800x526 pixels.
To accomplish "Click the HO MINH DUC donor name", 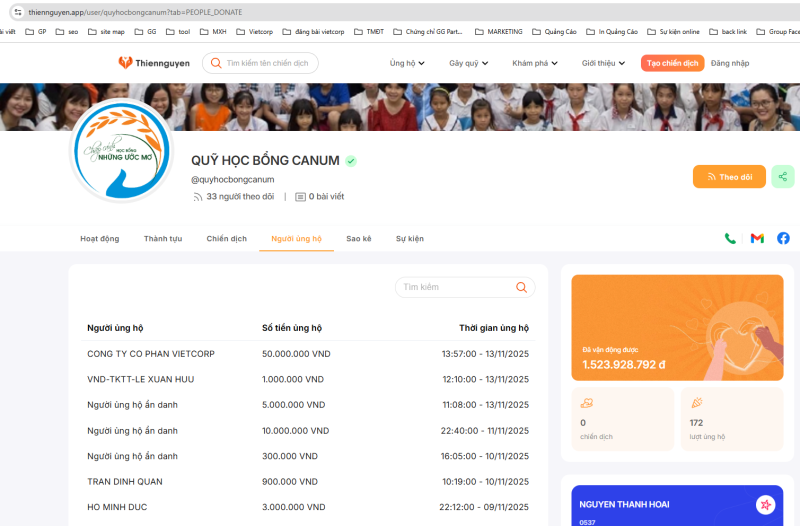I will pyautogui.click(x=117, y=507).
